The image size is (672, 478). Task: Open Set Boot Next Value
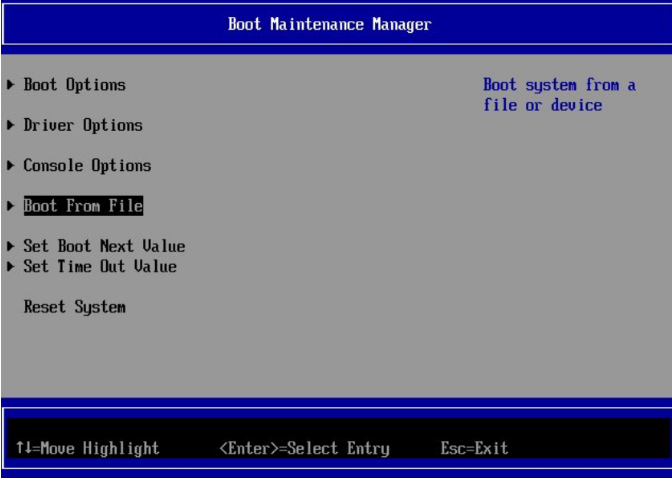point(104,246)
